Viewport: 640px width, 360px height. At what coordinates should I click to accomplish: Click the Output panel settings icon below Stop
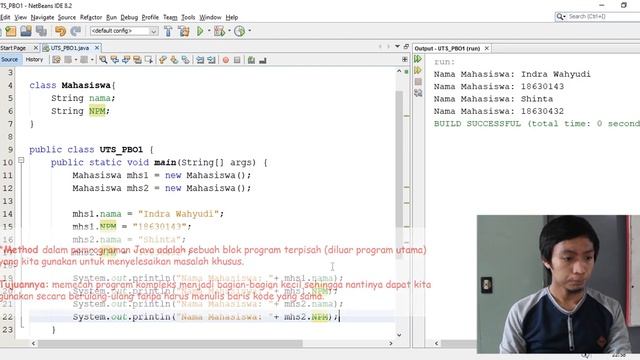(x=418, y=93)
